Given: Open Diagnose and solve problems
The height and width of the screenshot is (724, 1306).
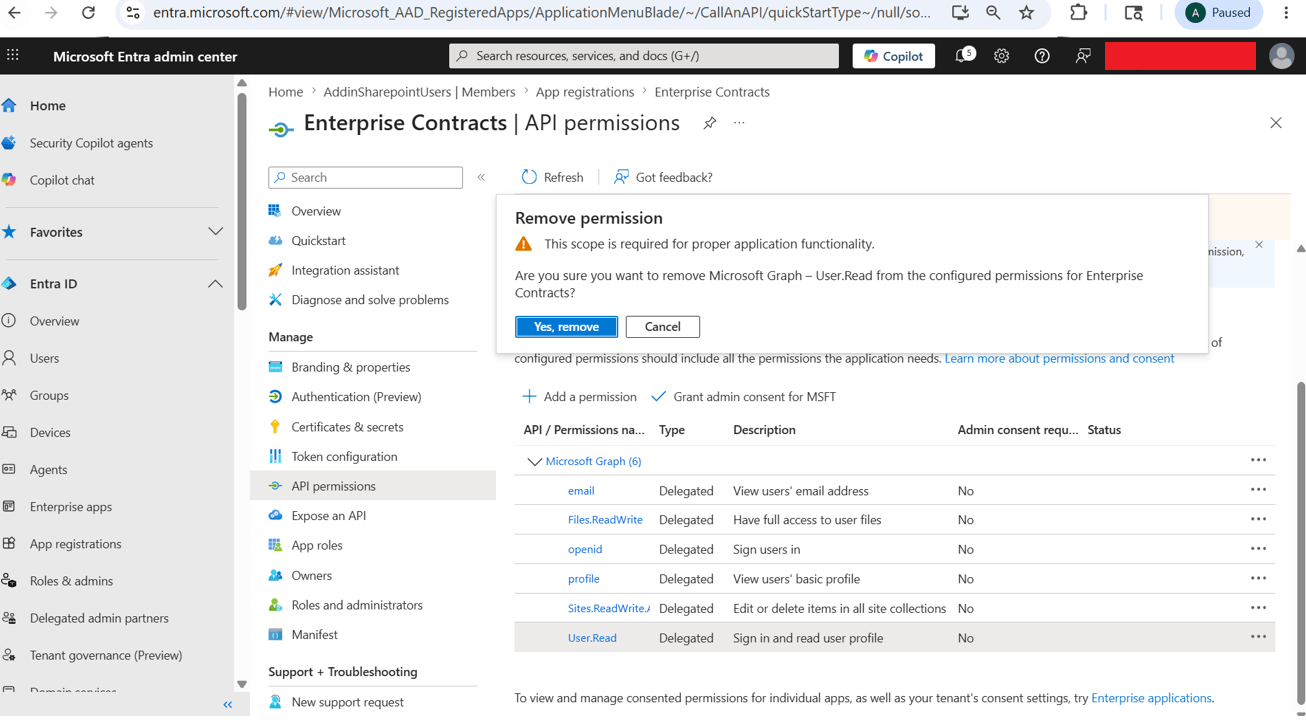Looking at the screenshot, I should [x=372, y=300].
